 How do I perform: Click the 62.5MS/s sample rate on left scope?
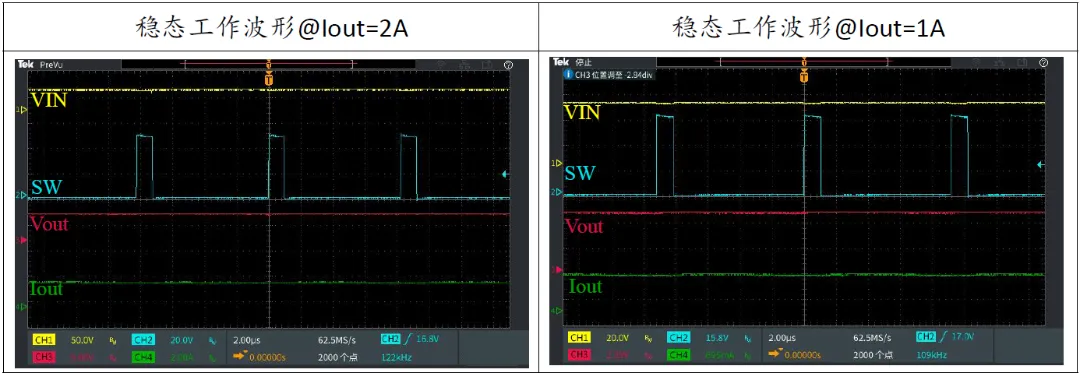[336, 340]
